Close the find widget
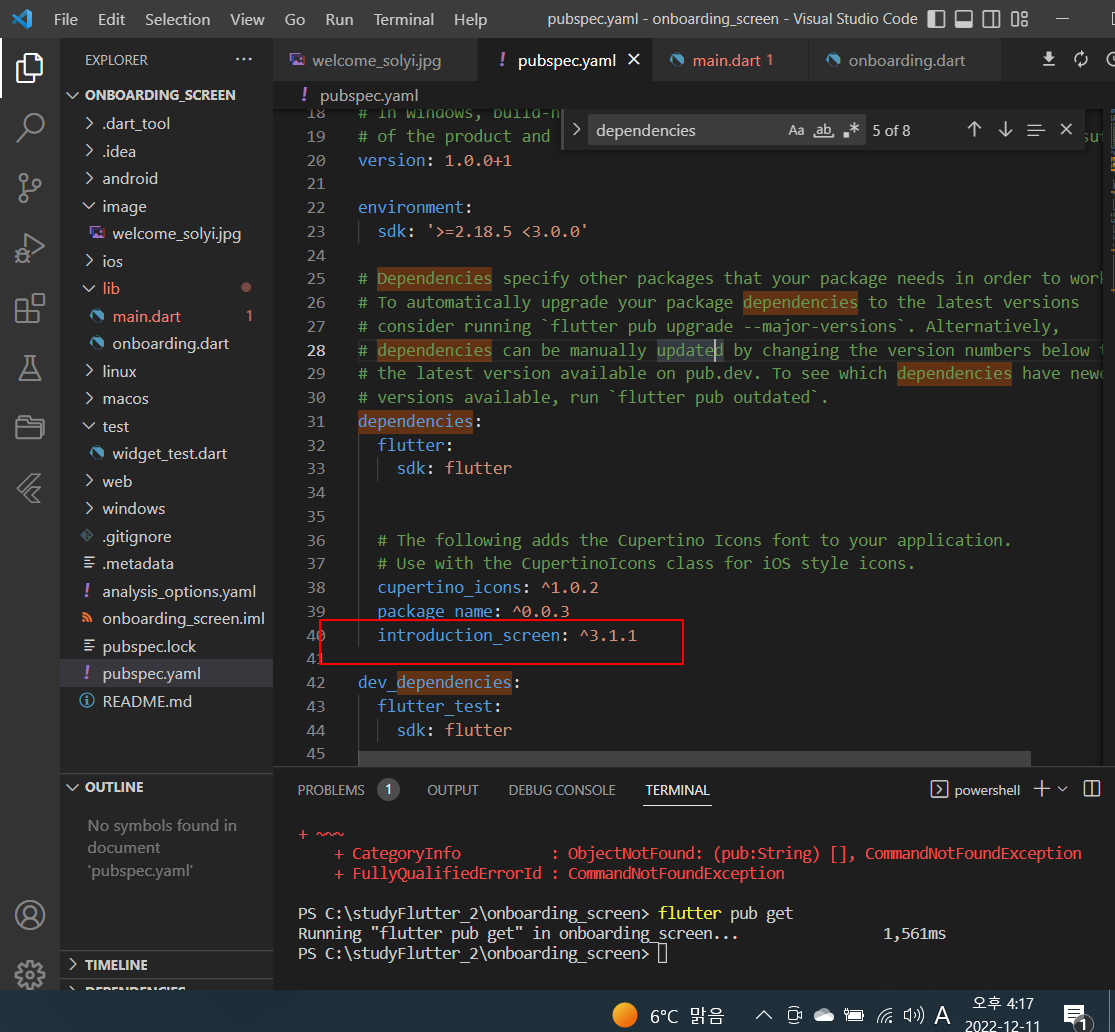 (x=1066, y=129)
